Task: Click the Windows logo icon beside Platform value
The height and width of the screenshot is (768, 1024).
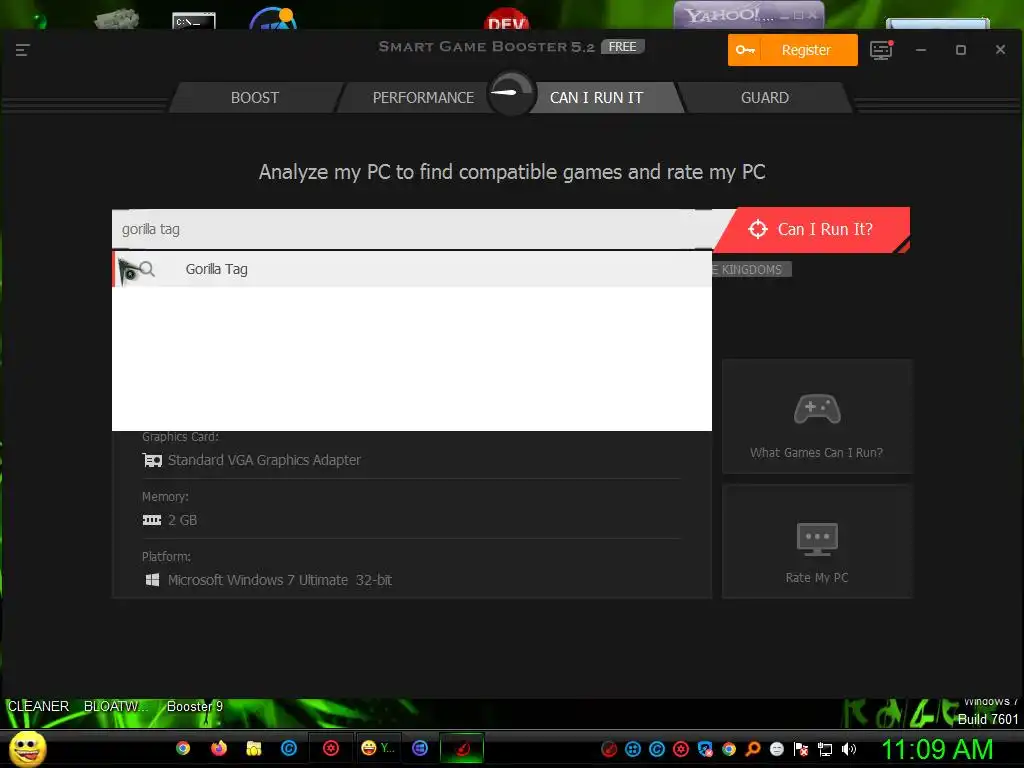Action: tap(152, 580)
